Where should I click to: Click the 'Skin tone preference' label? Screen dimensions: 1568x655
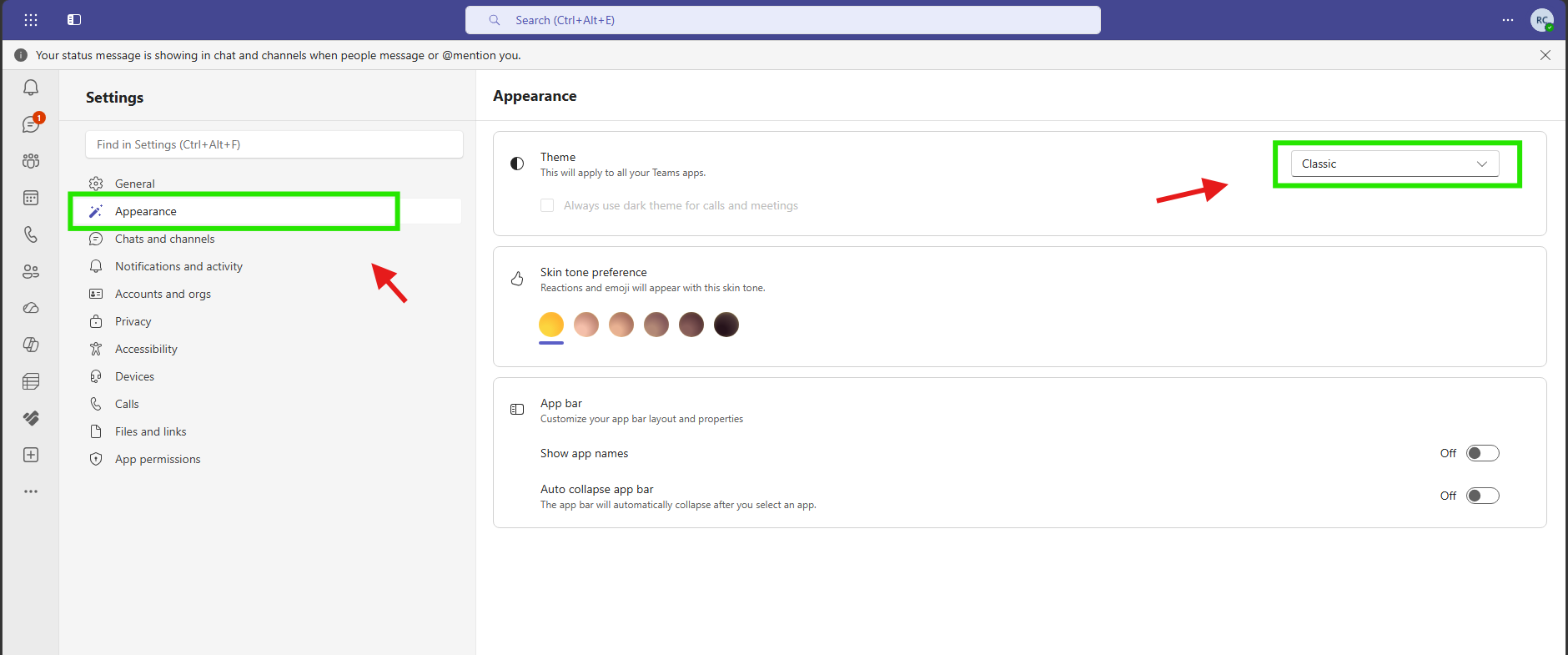[594, 272]
